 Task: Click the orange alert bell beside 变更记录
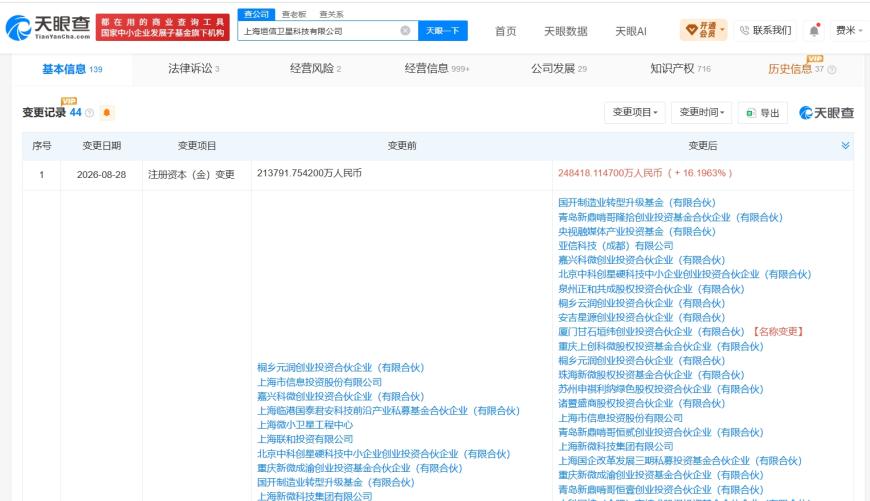[107, 113]
